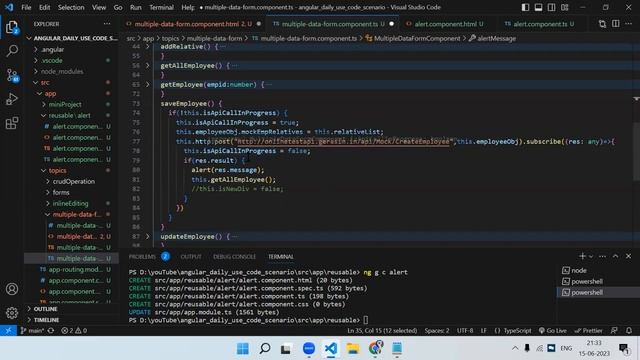This screenshot has height=360, width=640.
Task: Open the Run menu
Action: (x=136, y=7)
